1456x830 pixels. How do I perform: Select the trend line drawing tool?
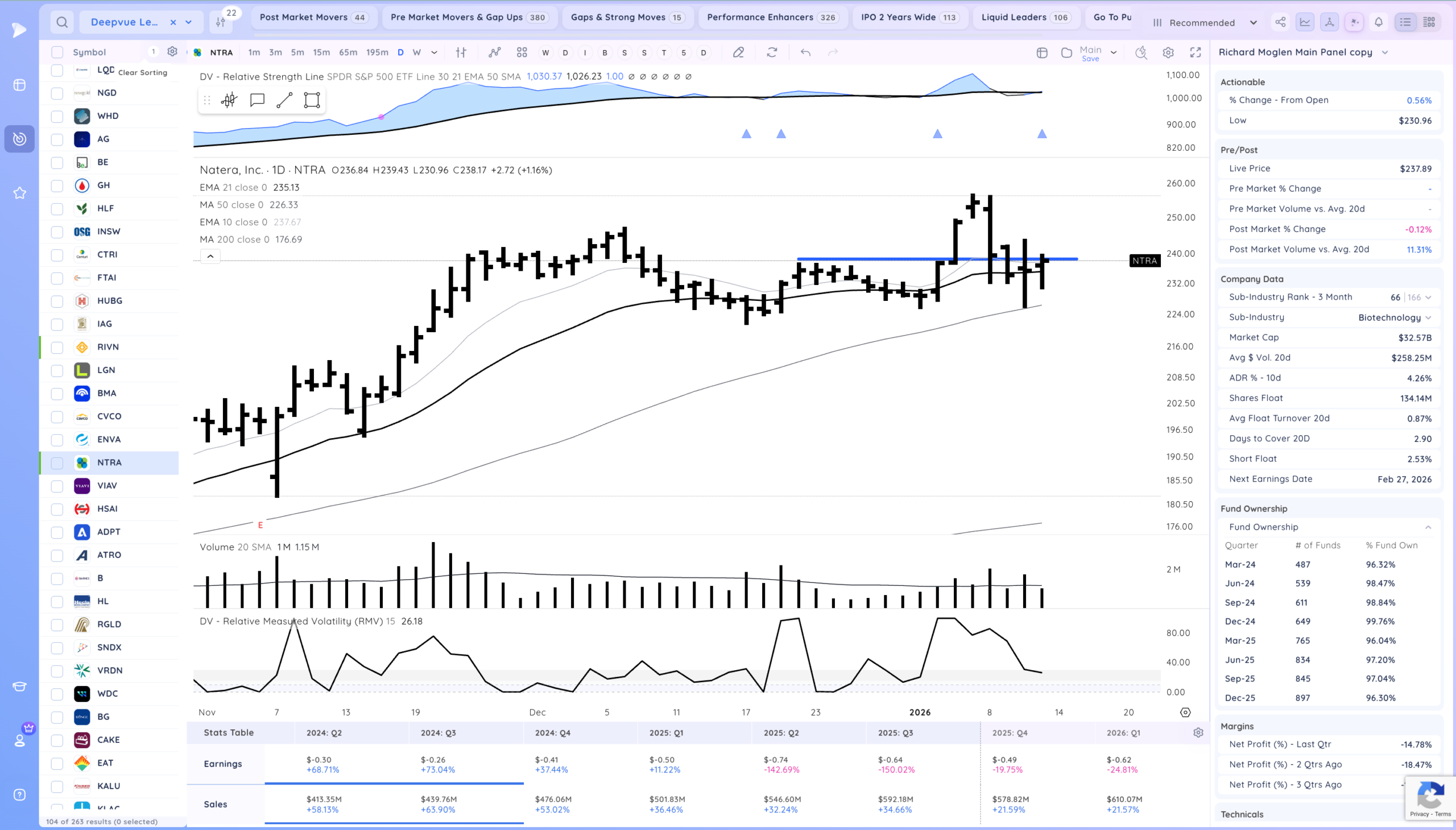click(284, 100)
